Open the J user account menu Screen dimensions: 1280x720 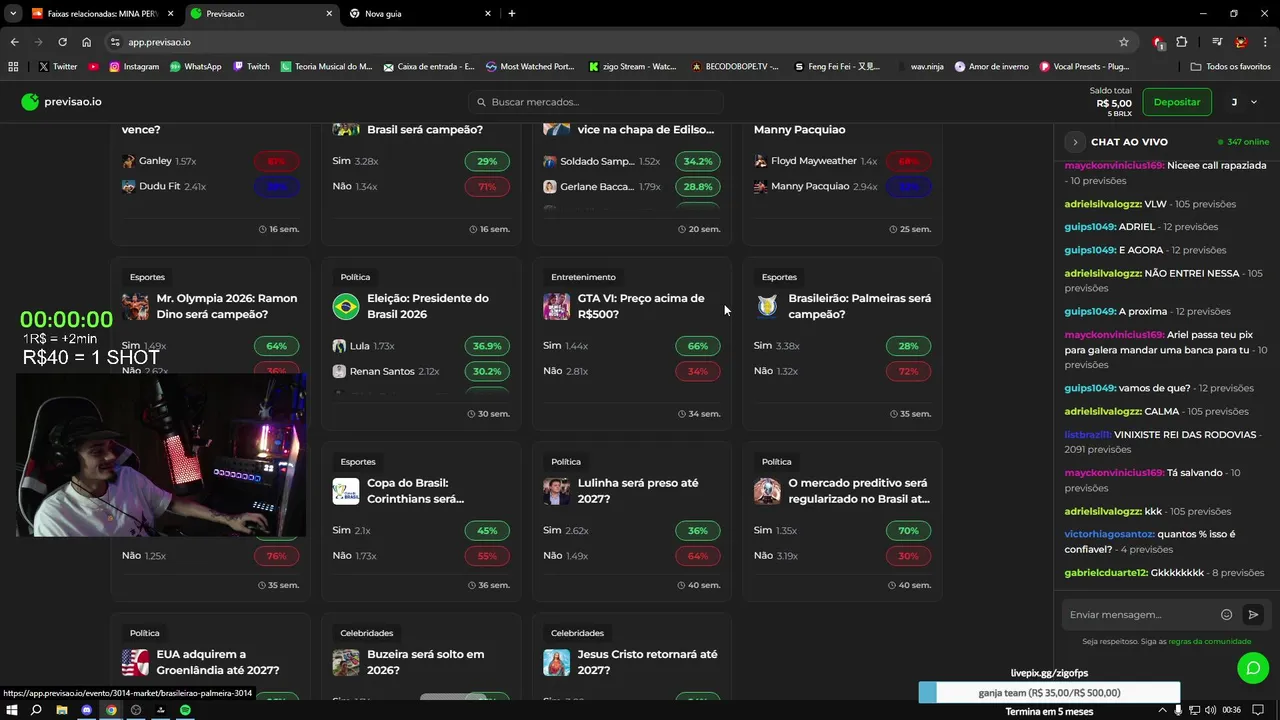pos(1244,102)
